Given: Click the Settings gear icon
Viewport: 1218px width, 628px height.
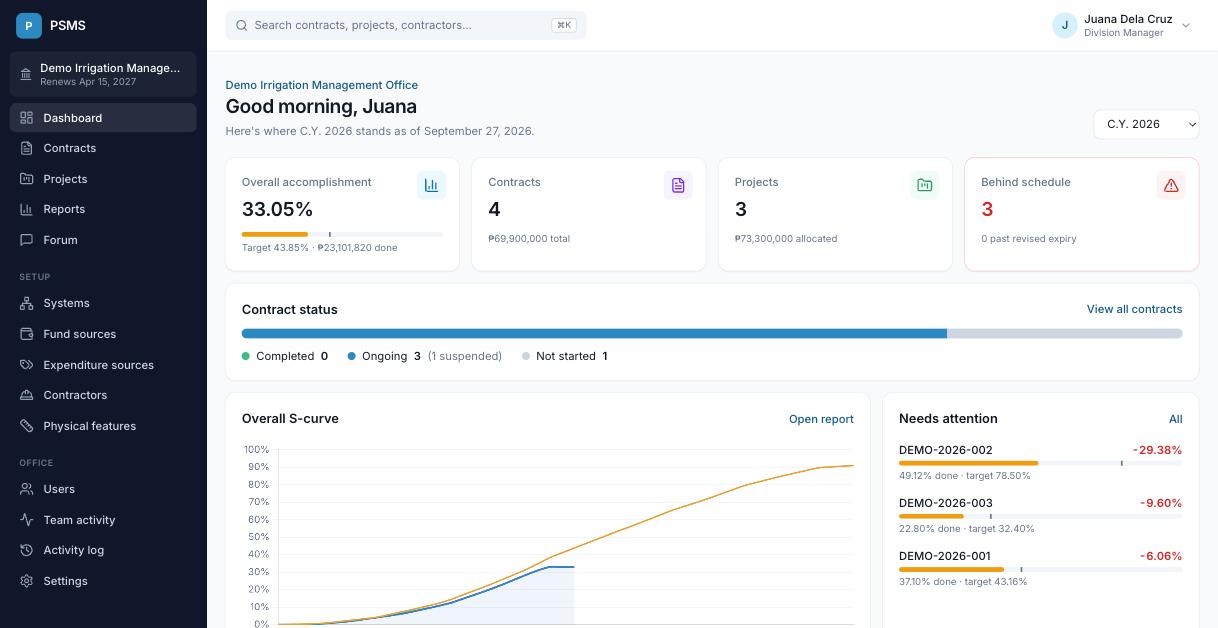Looking at the screenshot, I should [x=27, y=581].
